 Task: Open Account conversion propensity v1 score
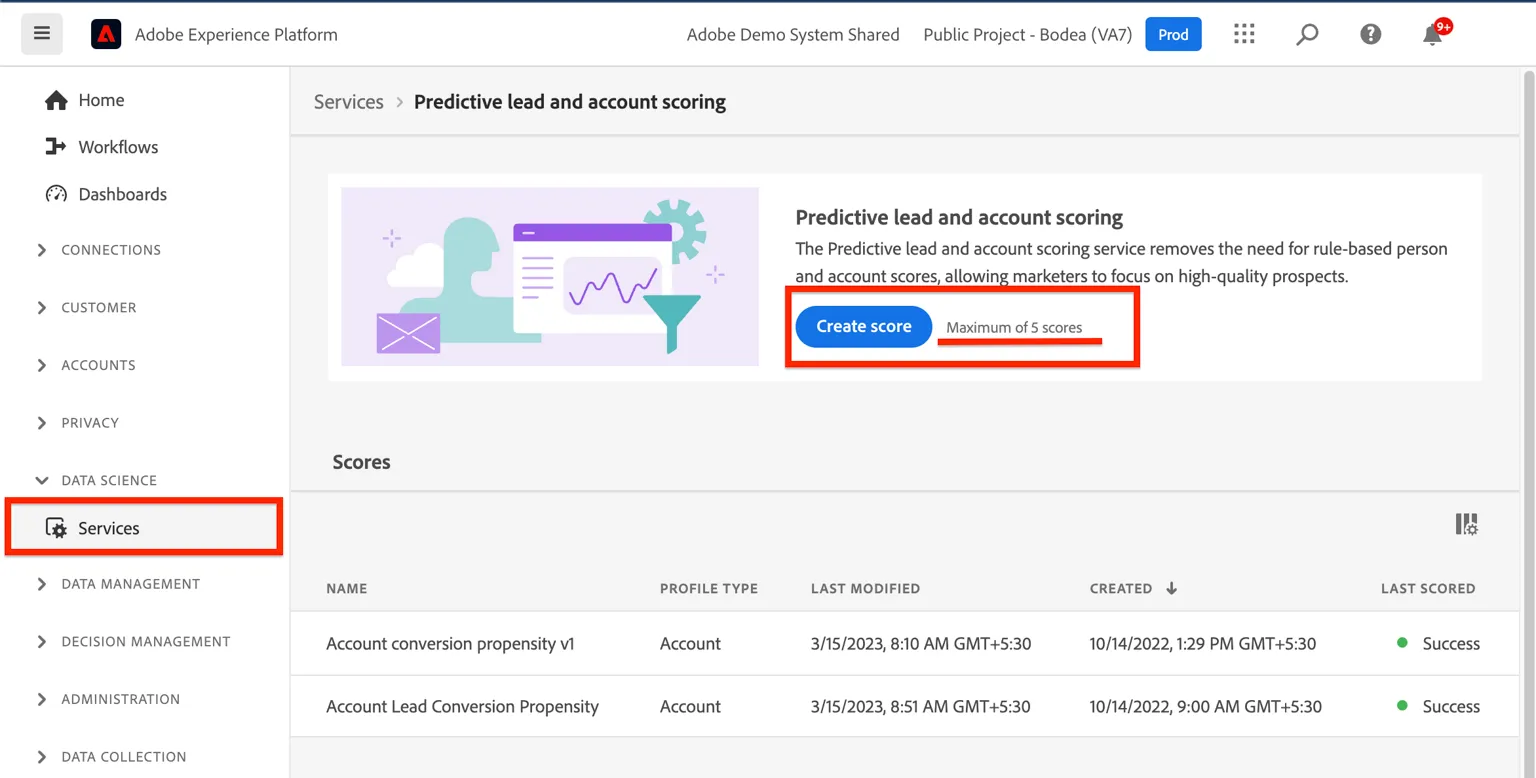tap(450, 644)
